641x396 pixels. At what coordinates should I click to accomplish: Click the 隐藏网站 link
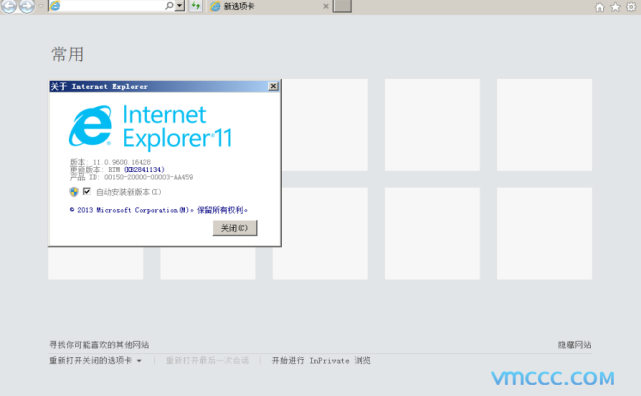[574, 345]
